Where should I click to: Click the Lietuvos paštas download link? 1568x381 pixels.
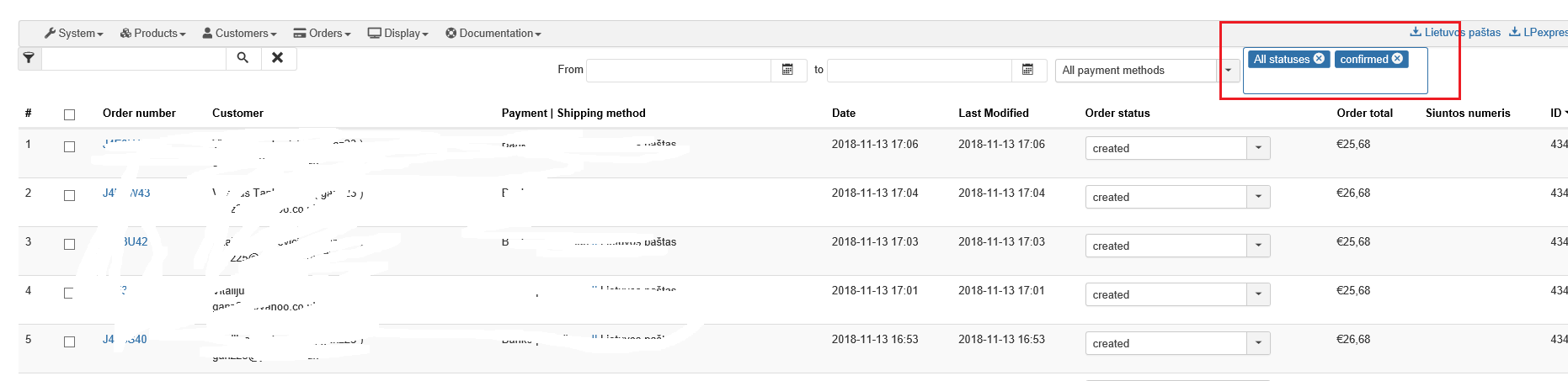1455,32
